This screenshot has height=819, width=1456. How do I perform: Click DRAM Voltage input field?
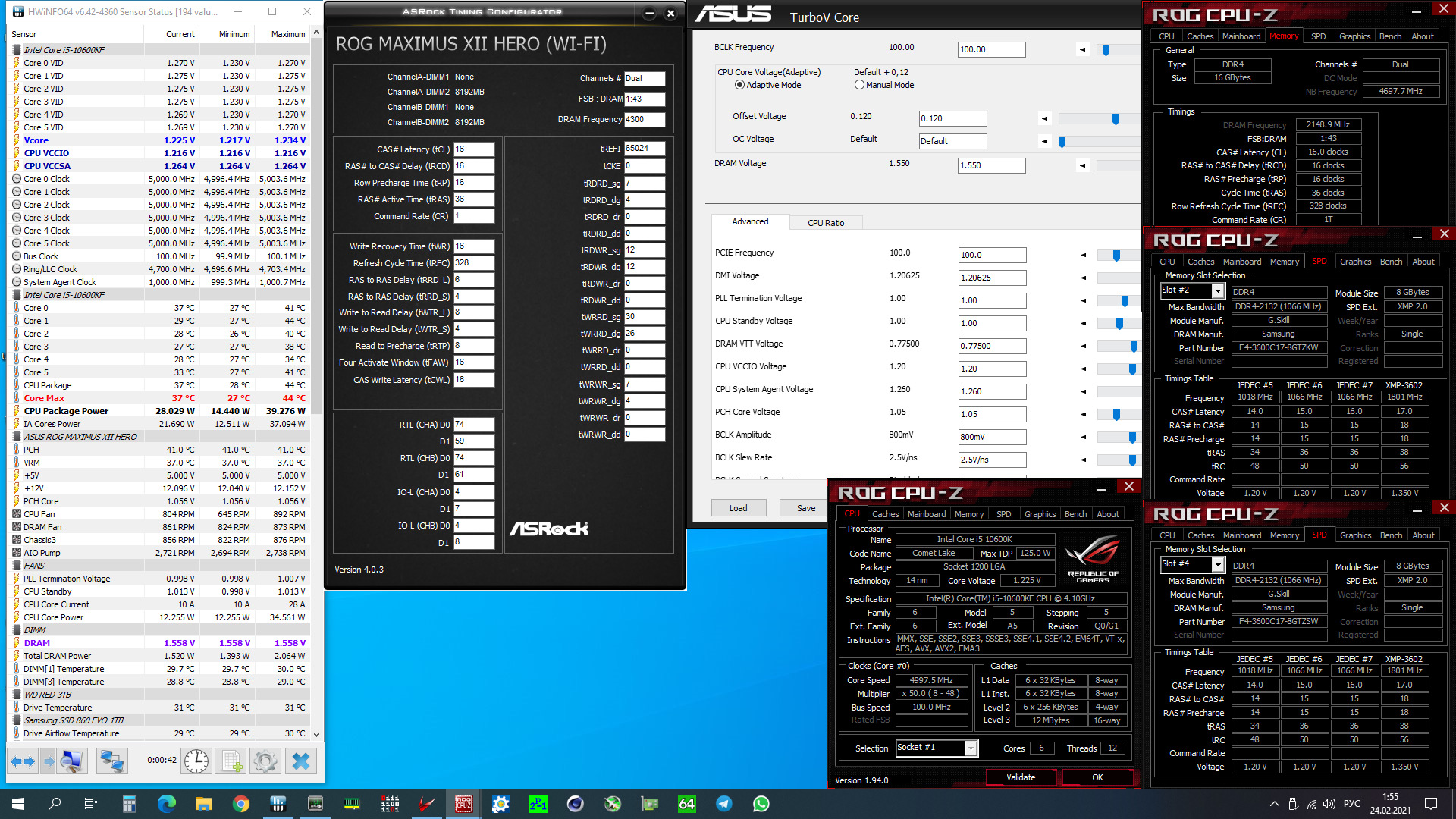(991, 165)
